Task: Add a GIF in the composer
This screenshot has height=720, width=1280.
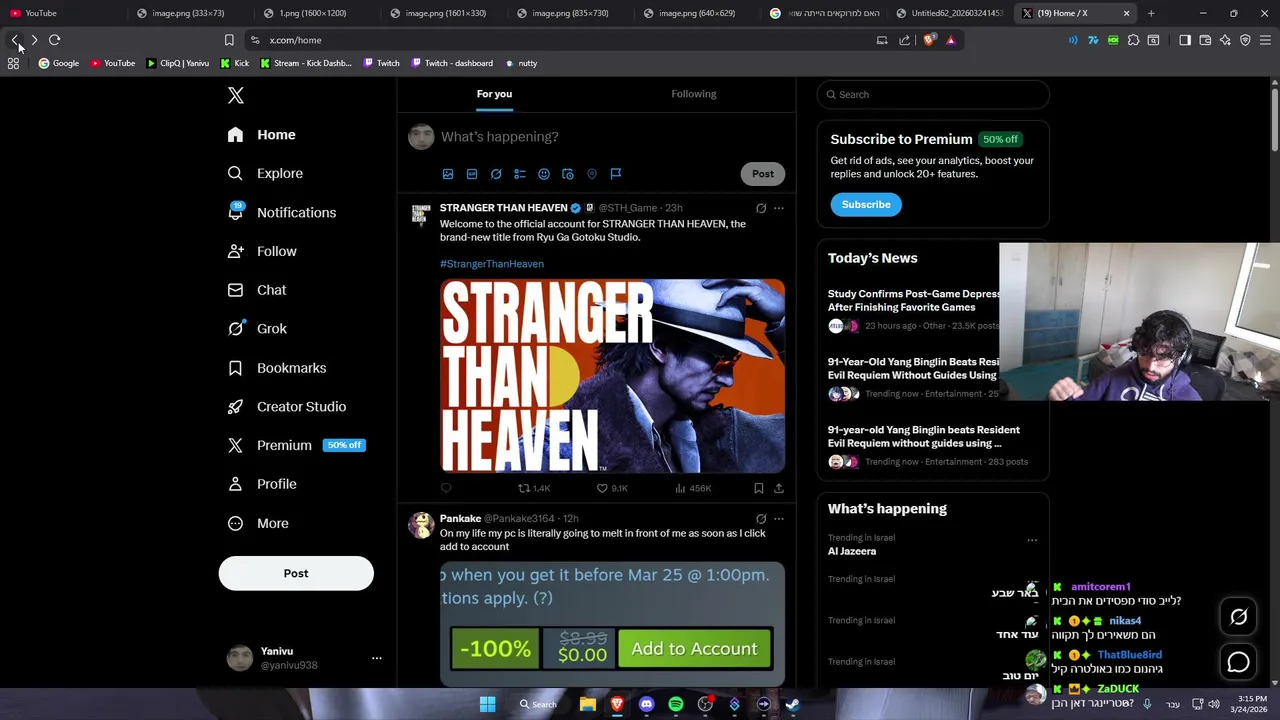Action: pos(472,174)
